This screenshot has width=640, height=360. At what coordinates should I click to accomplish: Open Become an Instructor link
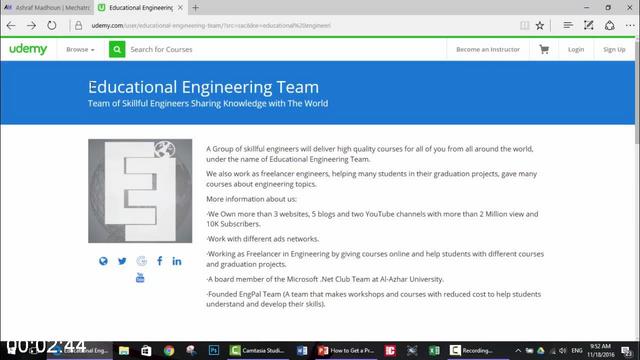click(488, 49)
